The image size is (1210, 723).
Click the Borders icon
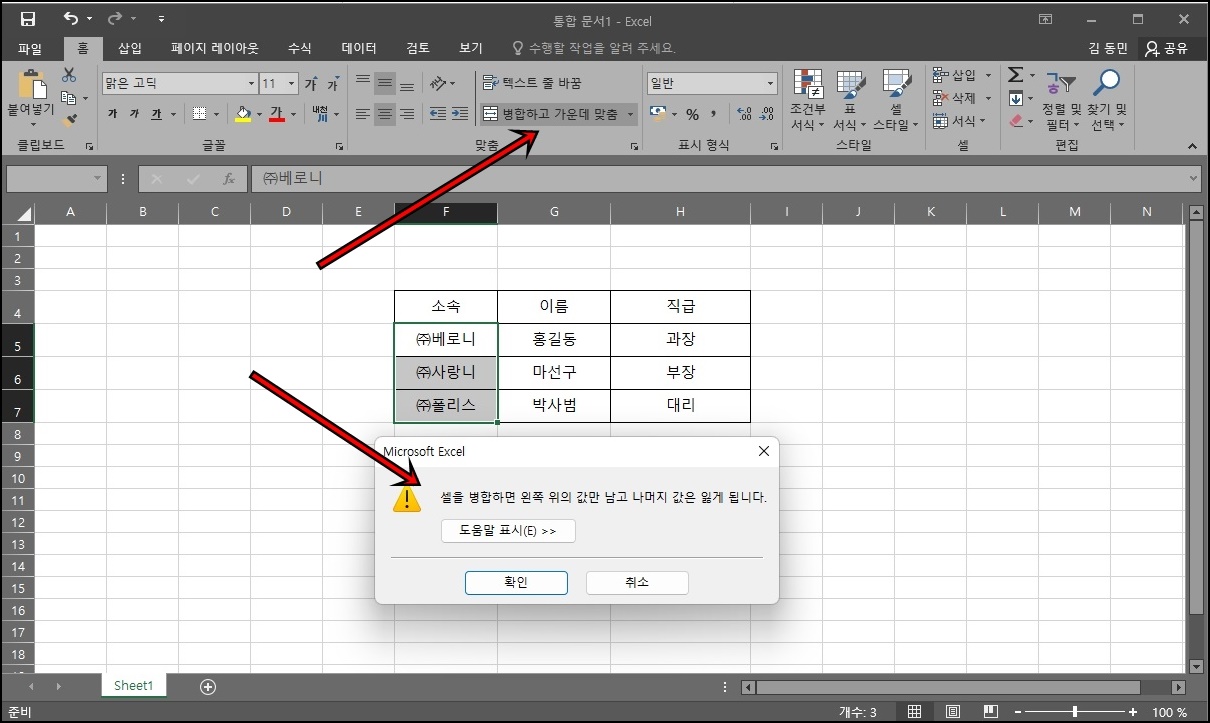pos(199,114)
